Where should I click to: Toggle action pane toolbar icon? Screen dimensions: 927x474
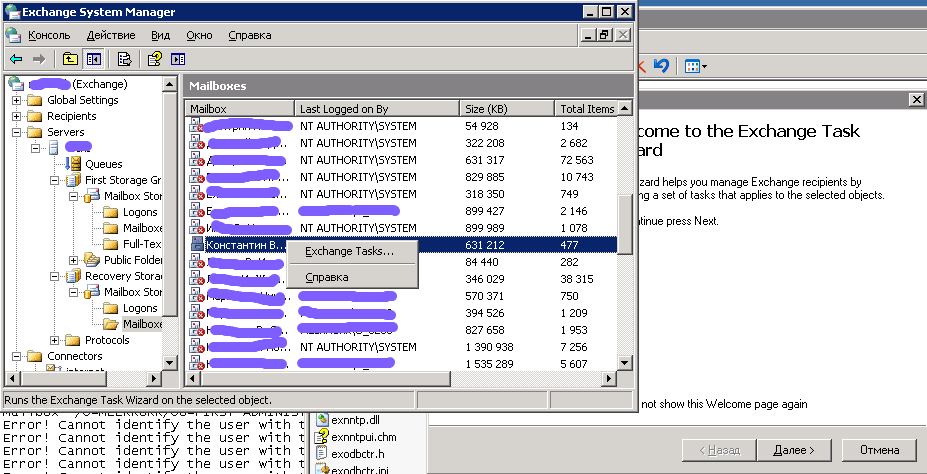tap(178, 59)
